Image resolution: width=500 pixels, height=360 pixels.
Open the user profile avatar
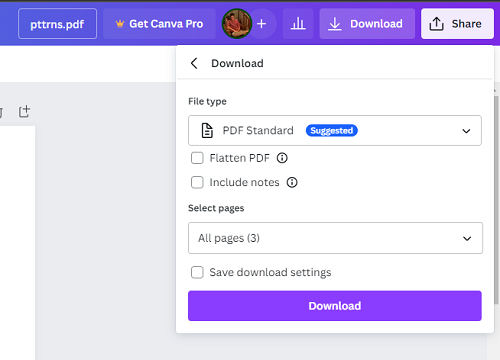coord(237,24)
